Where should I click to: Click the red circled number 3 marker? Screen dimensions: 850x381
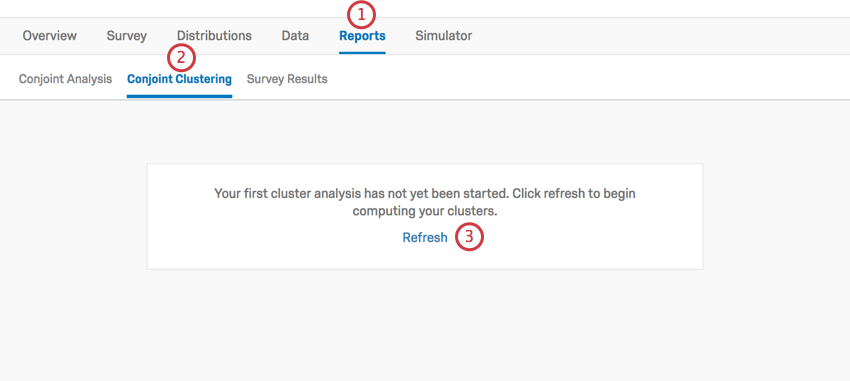coord(469,237)
